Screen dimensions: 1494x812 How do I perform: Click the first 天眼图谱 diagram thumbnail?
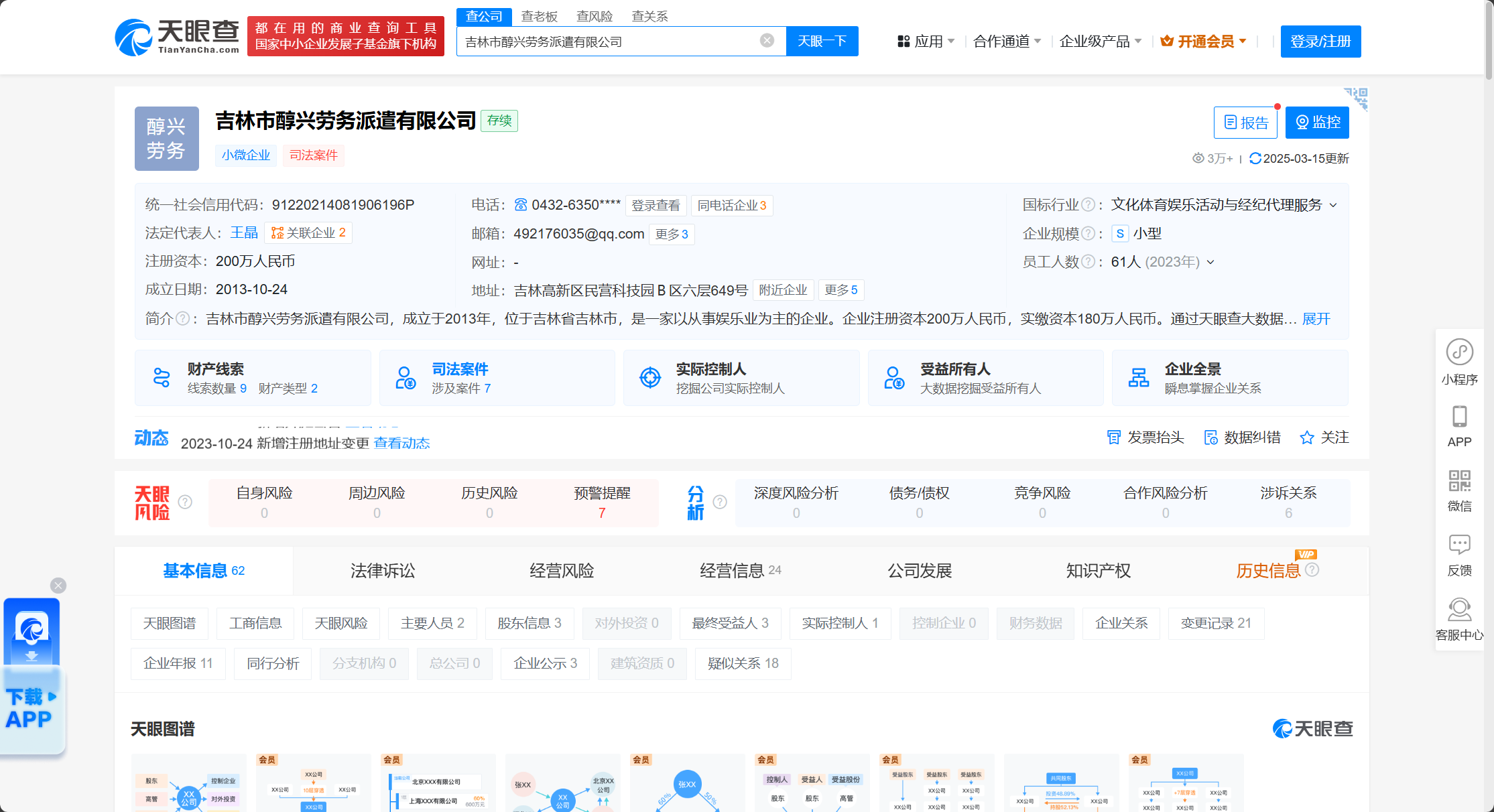pos(189,783)
